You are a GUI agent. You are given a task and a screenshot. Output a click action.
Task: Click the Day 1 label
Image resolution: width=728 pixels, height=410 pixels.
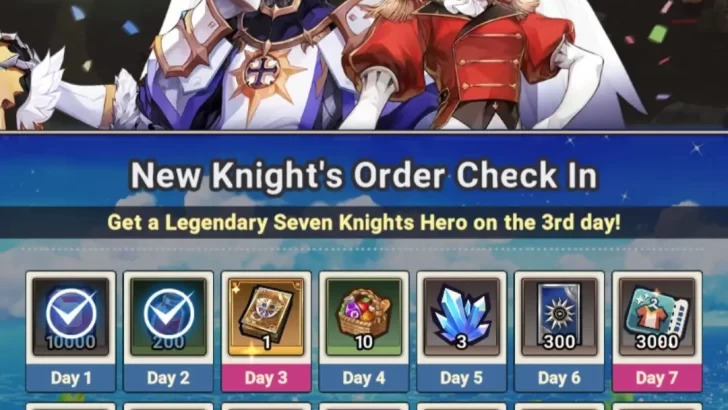tap(71, 378)
